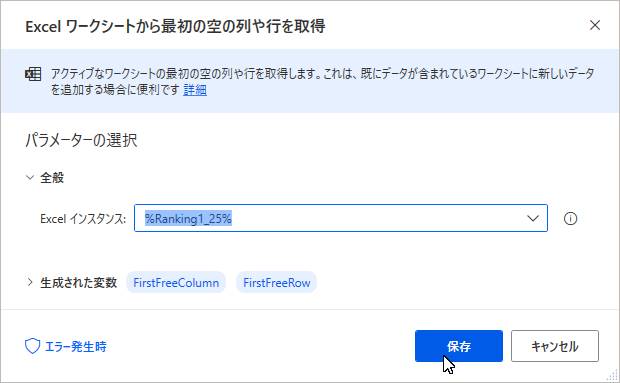Click the dialog title text

[x=175, y=26]
